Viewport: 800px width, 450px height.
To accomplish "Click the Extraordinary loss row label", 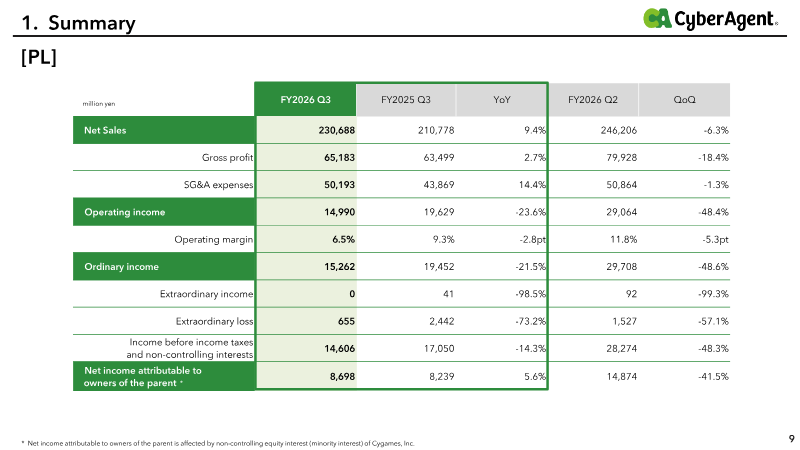I will tap(214, 321).
